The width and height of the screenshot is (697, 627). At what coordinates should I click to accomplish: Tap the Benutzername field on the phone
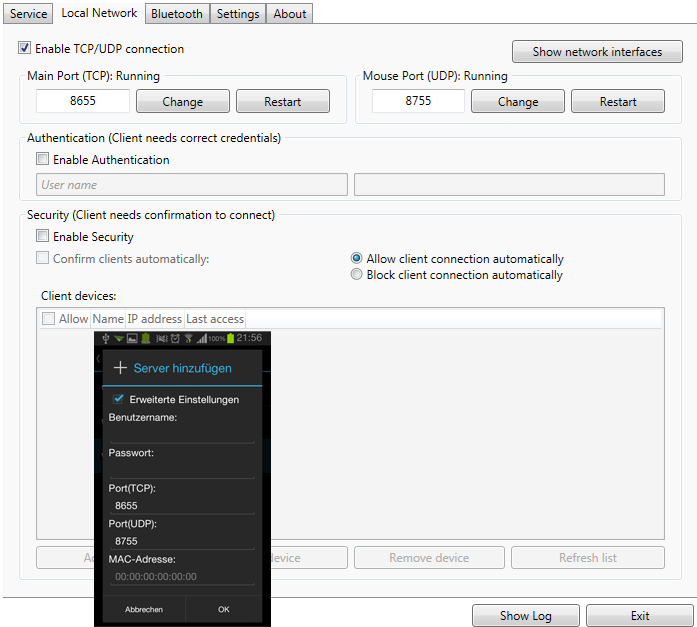tap(182, 434)
